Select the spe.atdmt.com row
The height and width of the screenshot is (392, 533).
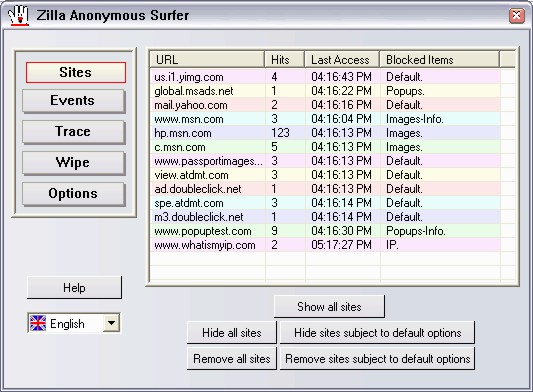coord(326,203)
